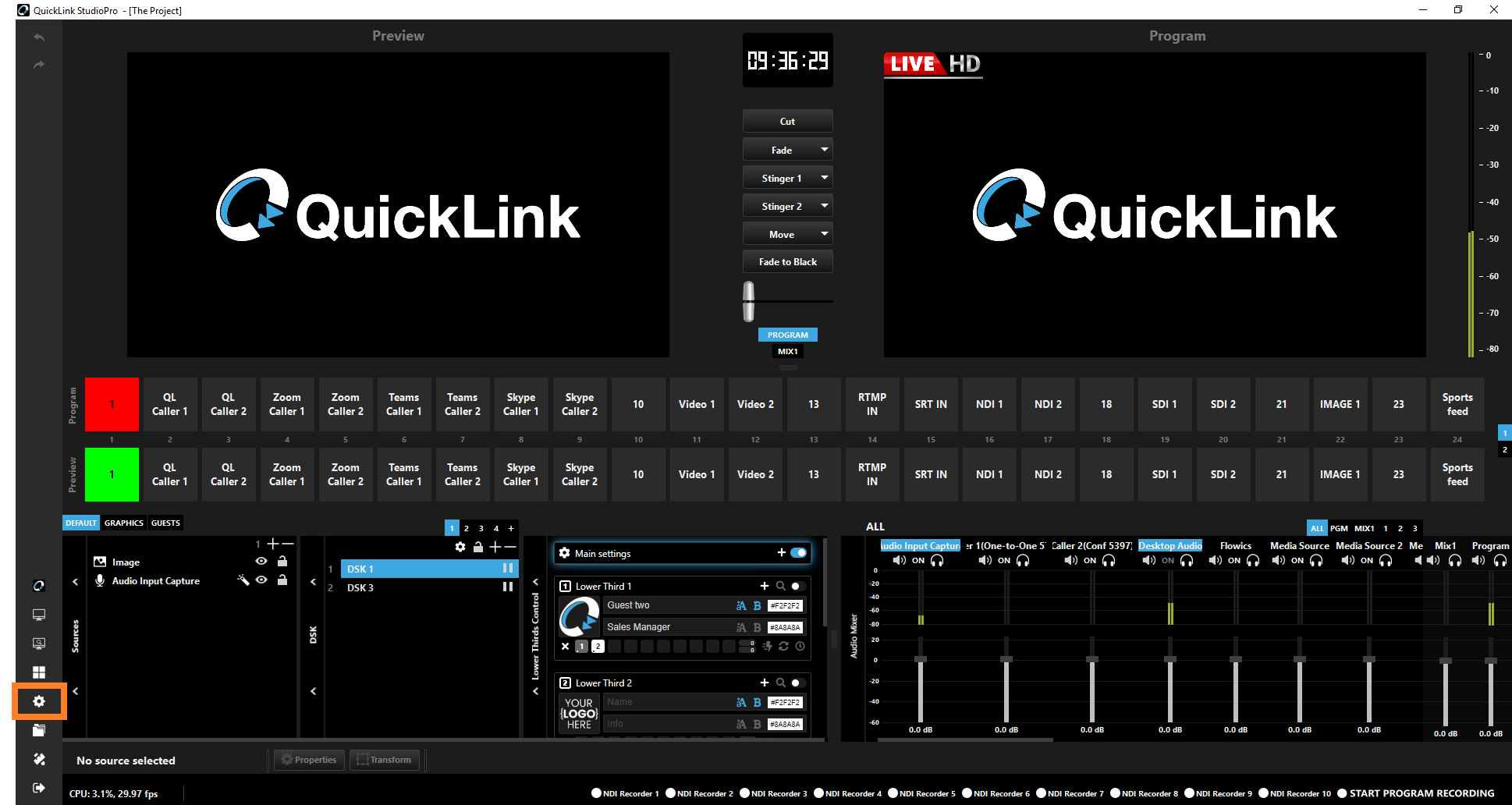
Task: Toggle visibility of Audio Input Capture source
Action: [x=261, y=580]
